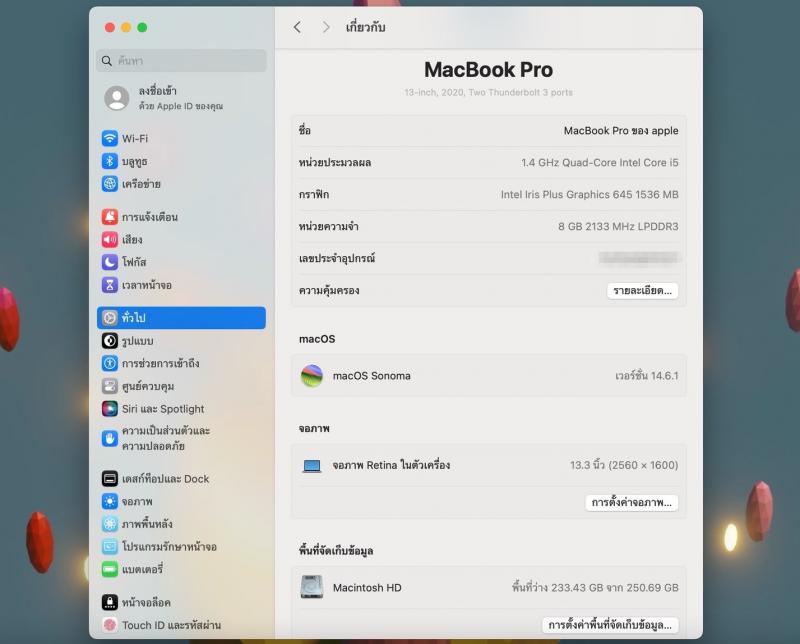Click the Macintosh HD drive icon
Image resolution: width=800 pixels, height=644 pixels.
(x=312, y=587)
